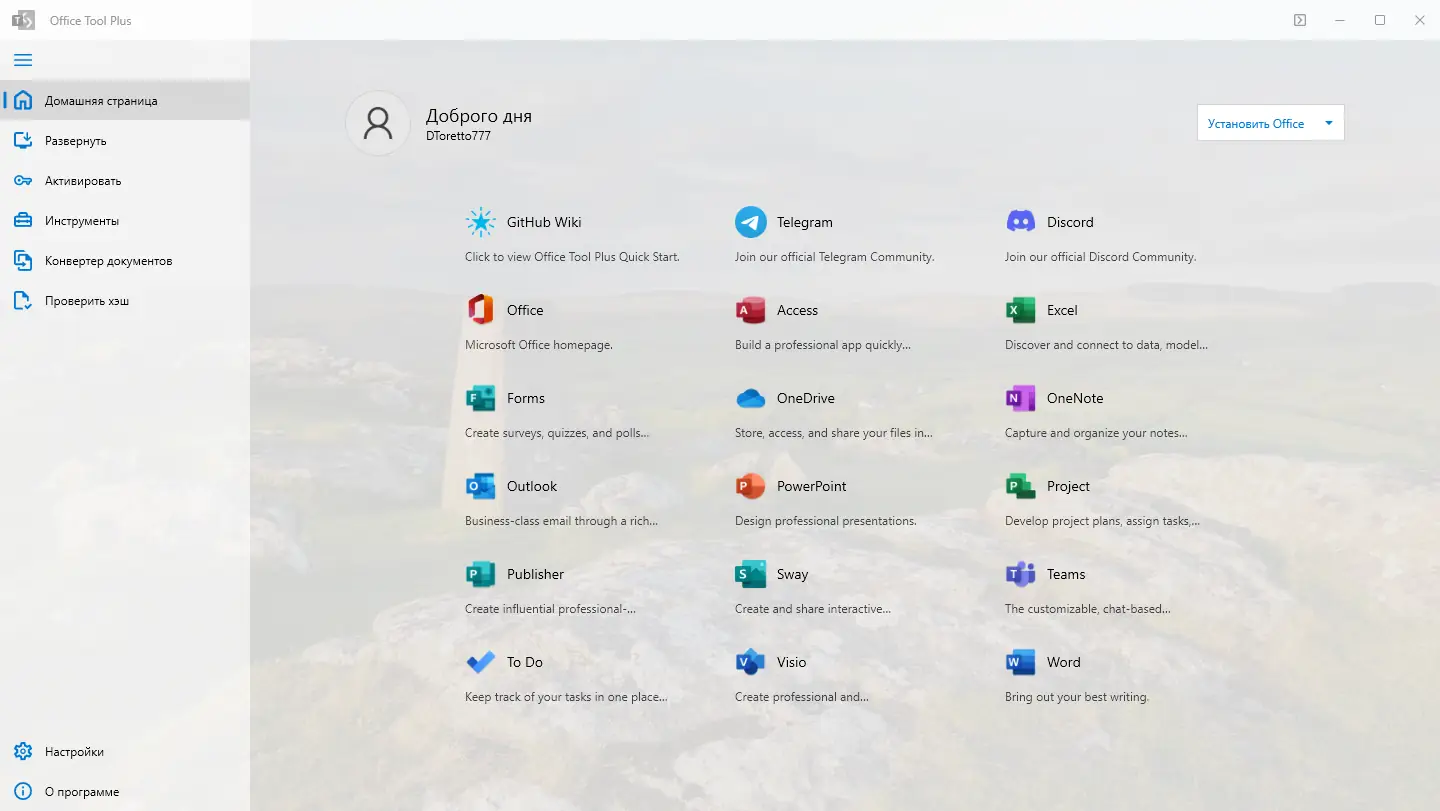This screenshot has height=811, width=1440.
Task: Open the Forms app icon
Action: point(481,398)
